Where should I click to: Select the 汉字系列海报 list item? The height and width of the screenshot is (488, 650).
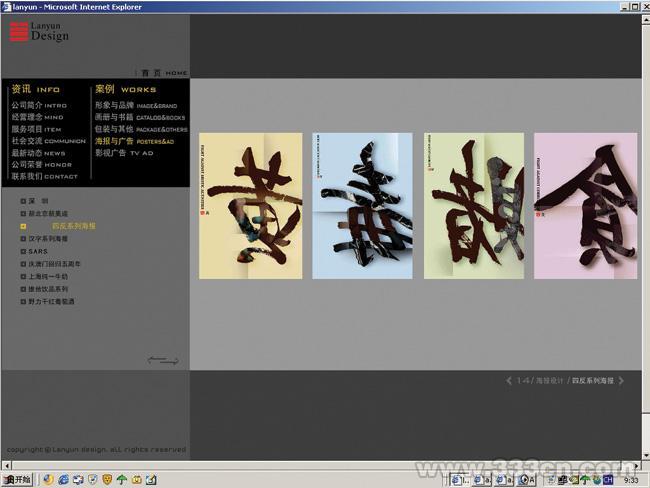[x=48, y=239]
